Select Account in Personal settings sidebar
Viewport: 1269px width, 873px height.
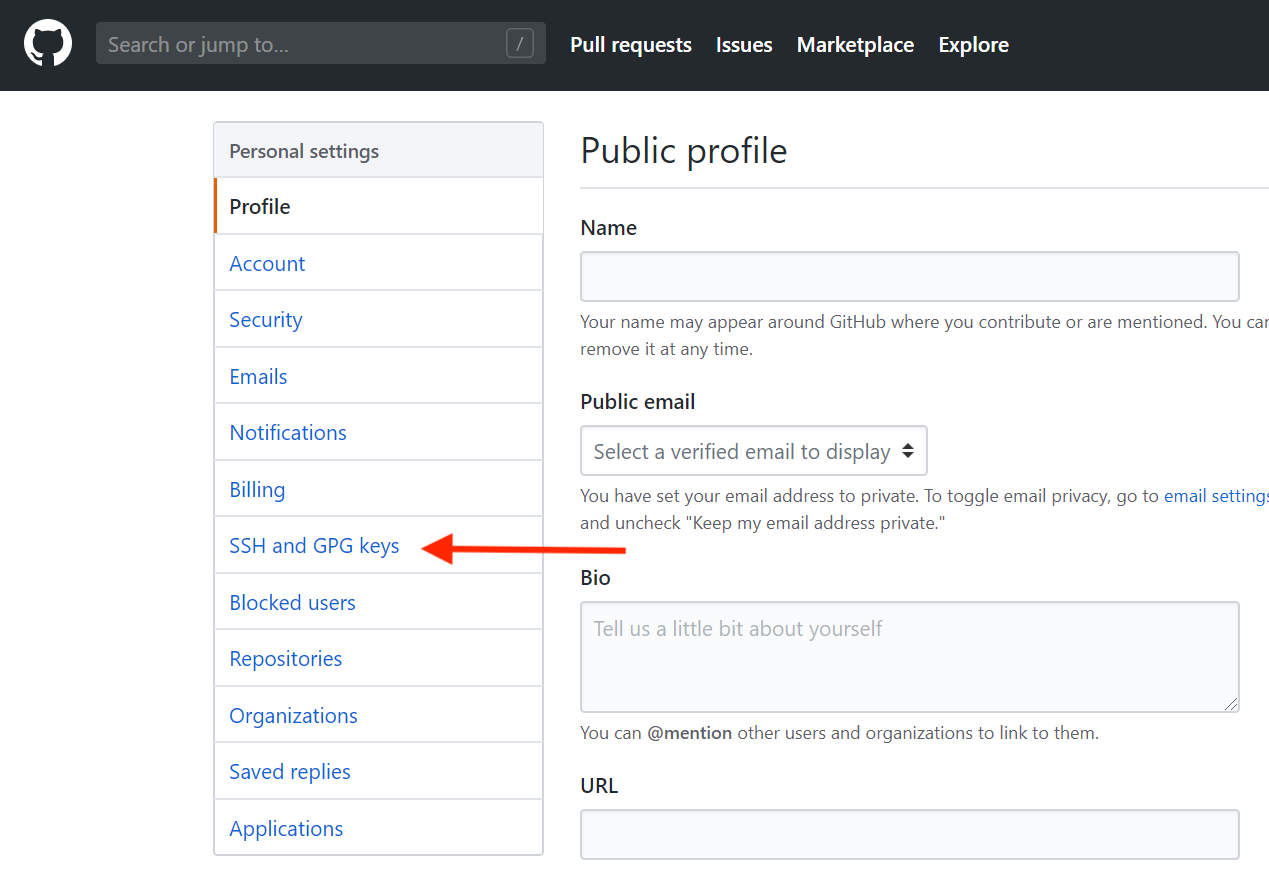tap(267, 263)
